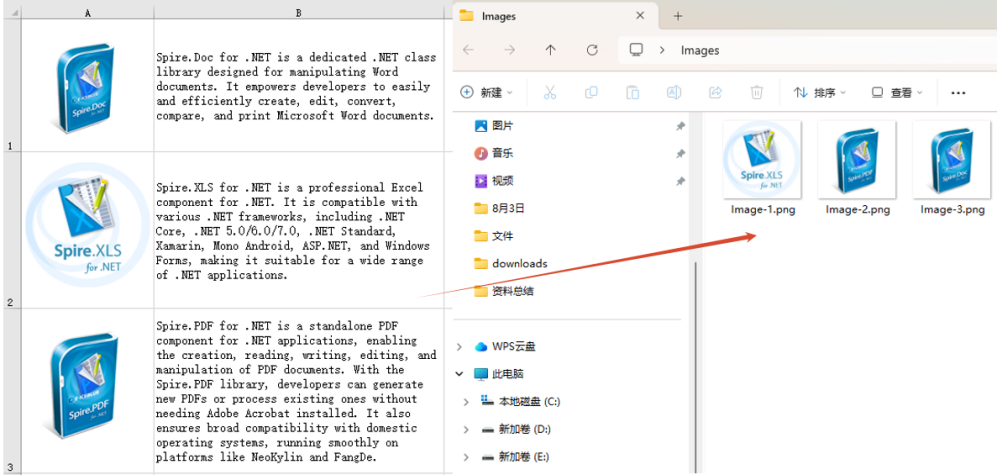997x475 pixels.
Task: Click the Forward arrow in File Explorer
Action: (x=509, y=50)
